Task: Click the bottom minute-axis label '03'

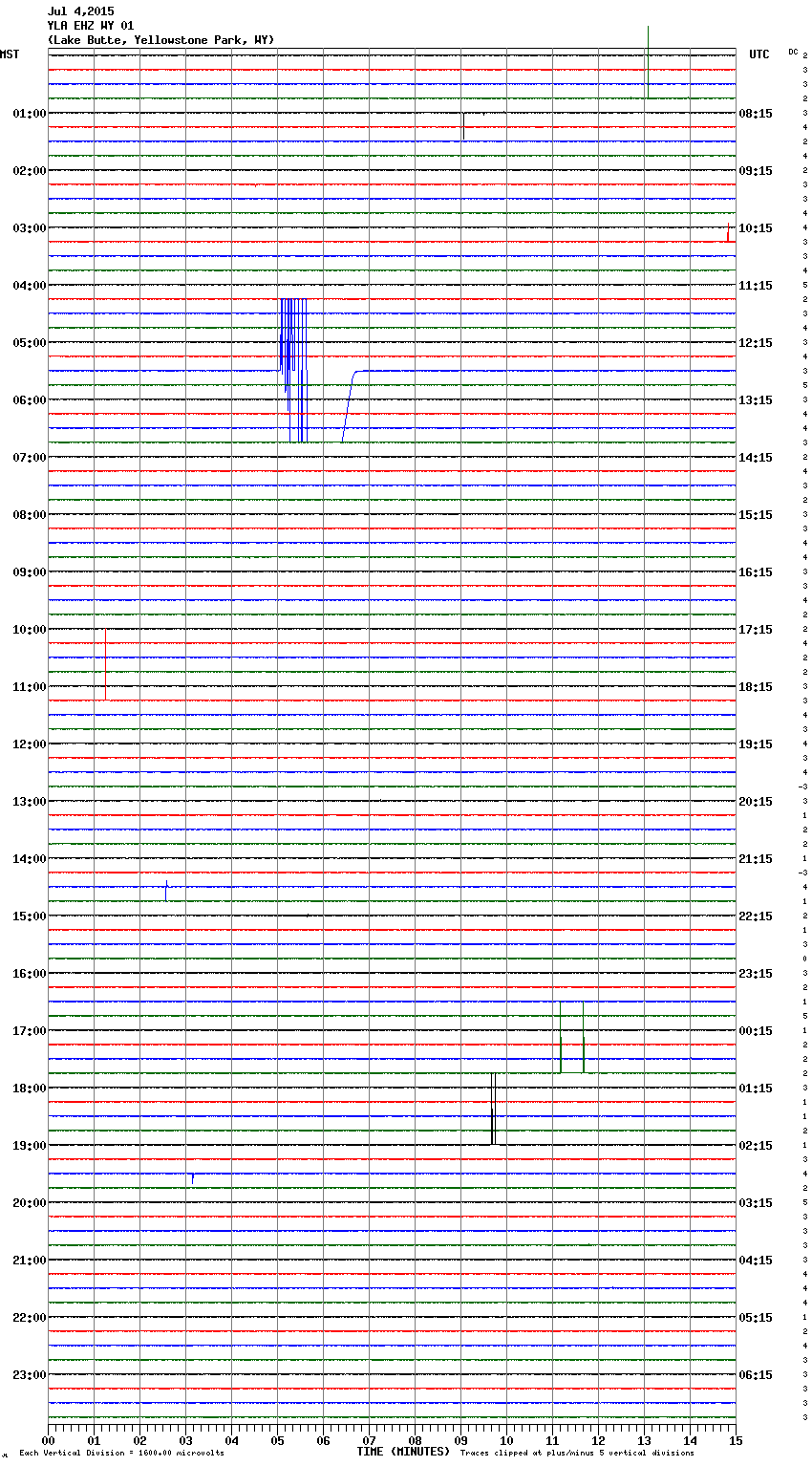Action: click(x=185, y=1440)
